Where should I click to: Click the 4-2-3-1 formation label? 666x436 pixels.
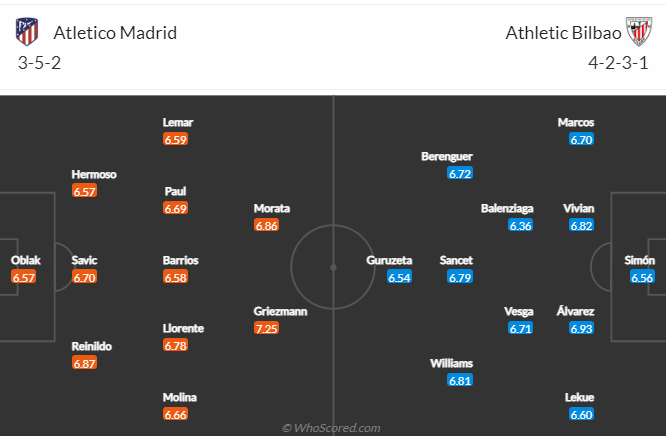point(618,63)
